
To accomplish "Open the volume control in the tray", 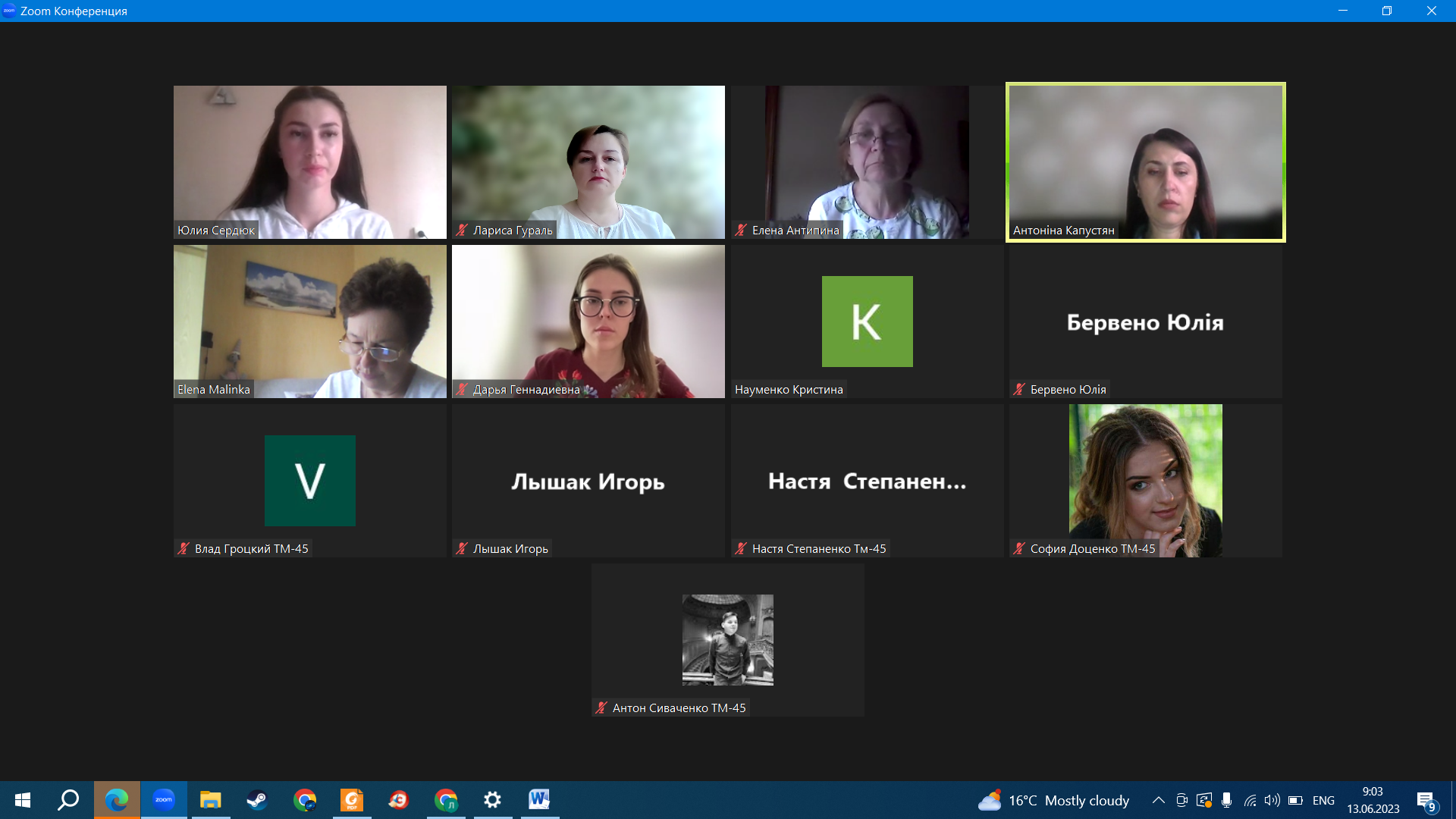I will pos(1272,800).
